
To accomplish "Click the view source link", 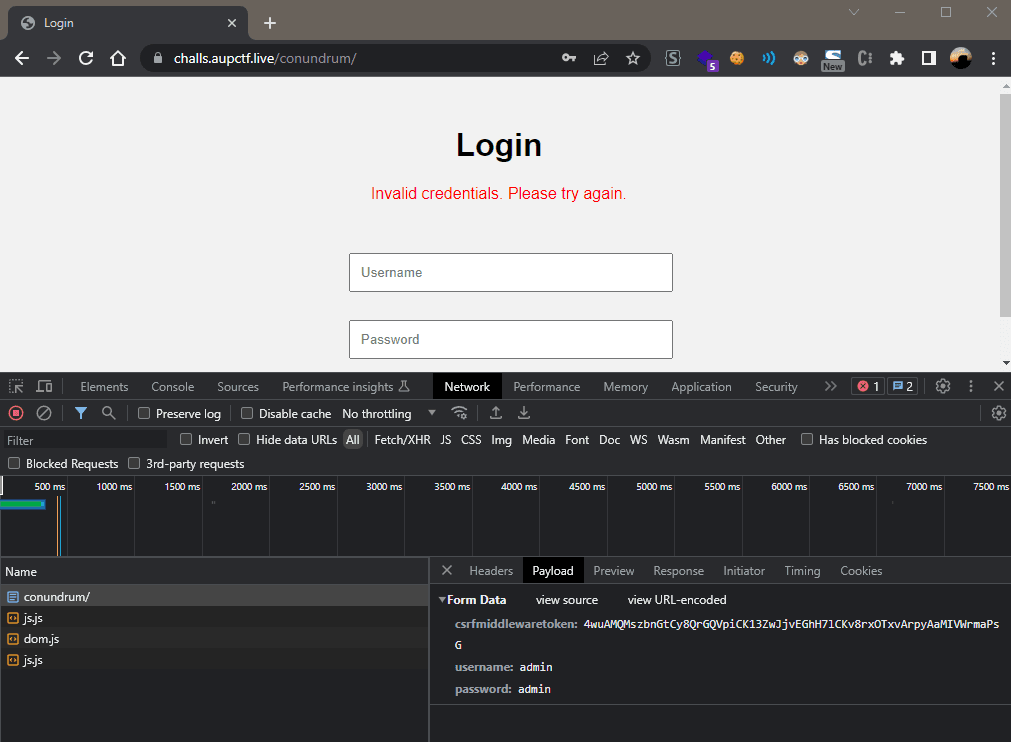I will point(566,599).
